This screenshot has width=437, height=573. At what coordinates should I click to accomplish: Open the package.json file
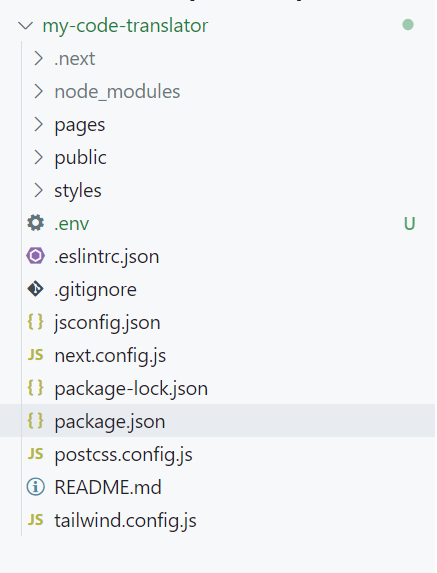pos(218,421)
